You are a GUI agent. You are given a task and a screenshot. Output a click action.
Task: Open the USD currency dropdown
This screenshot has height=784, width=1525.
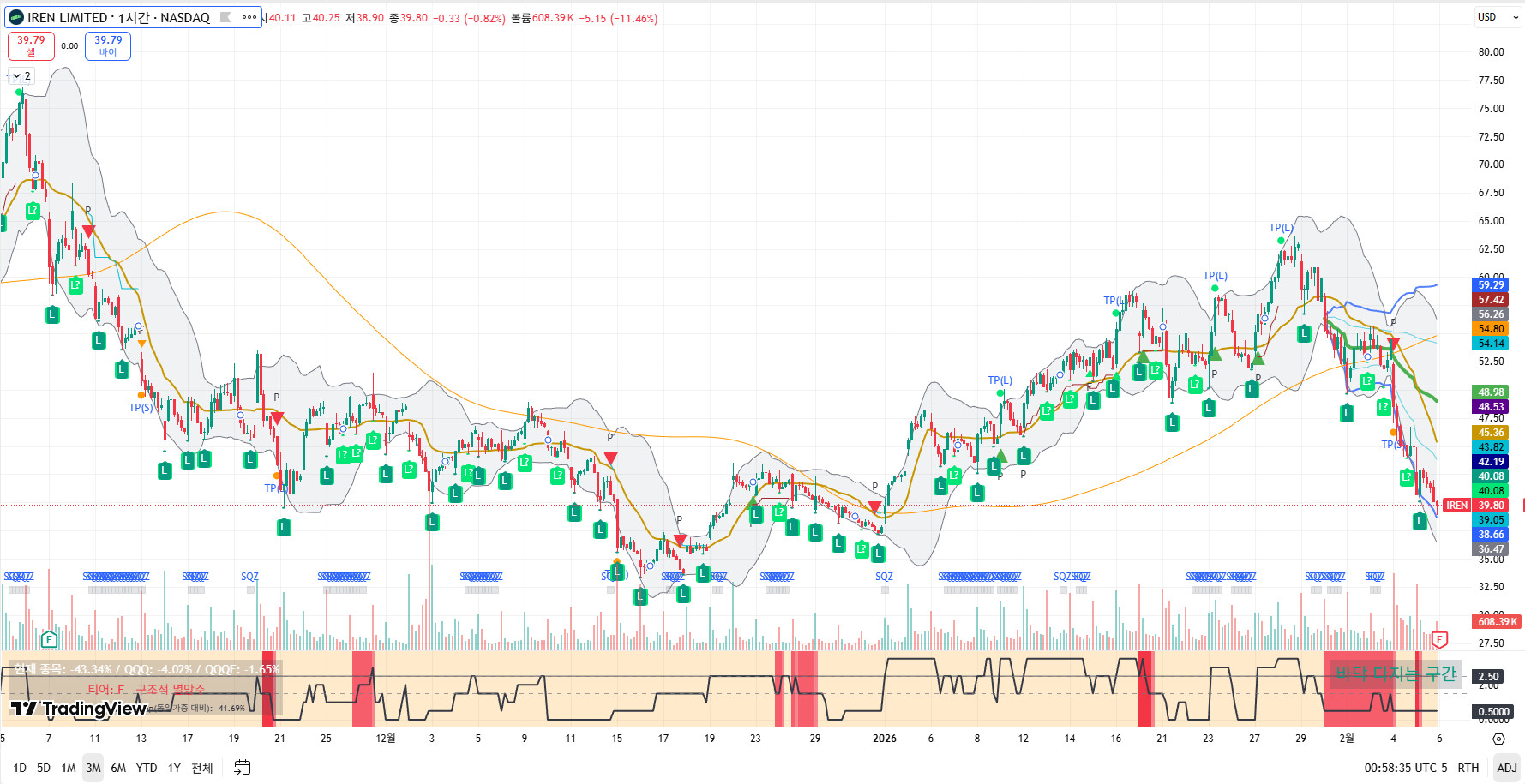click(1498, 17)
